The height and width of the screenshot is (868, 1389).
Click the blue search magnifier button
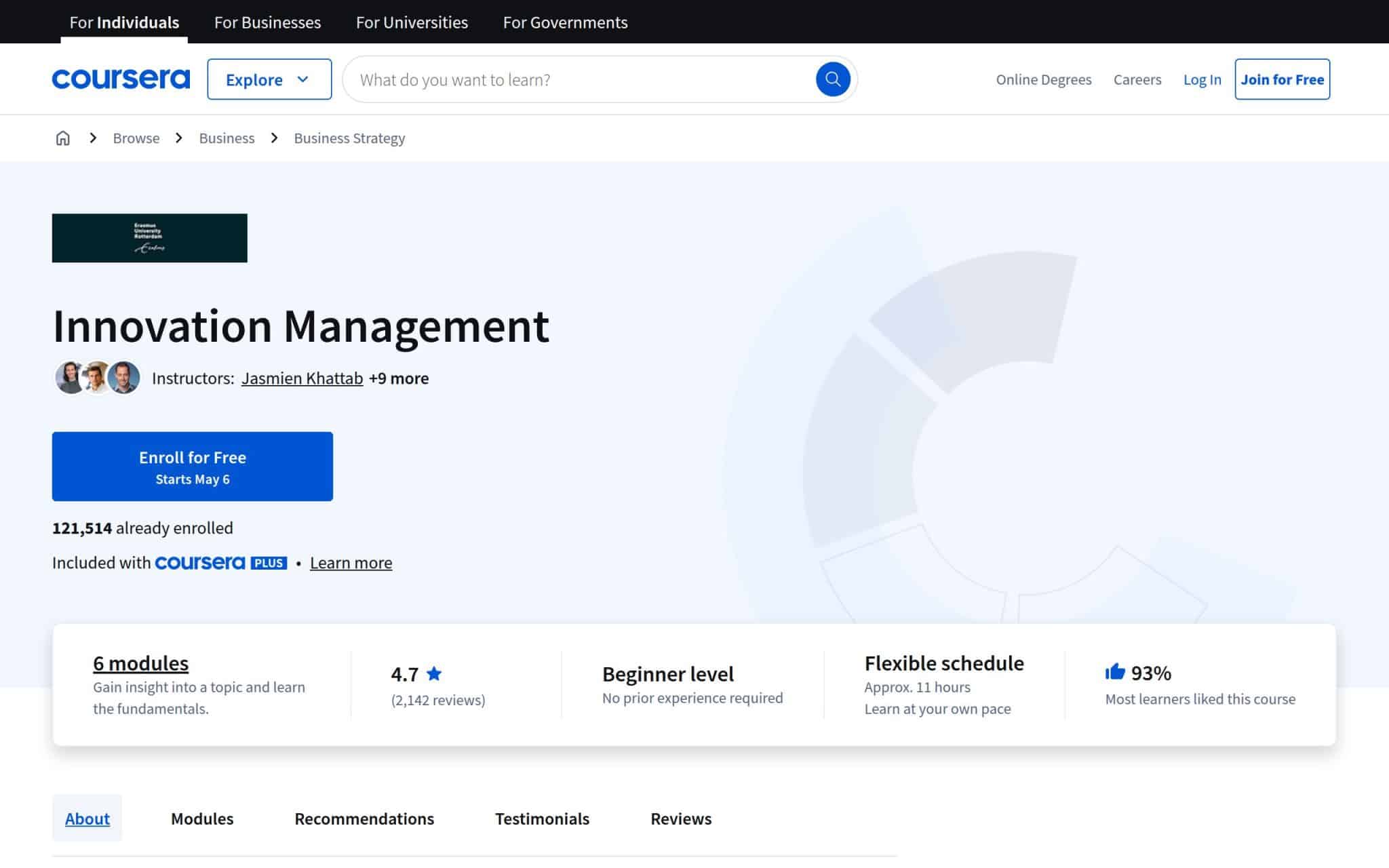(833, 79)
